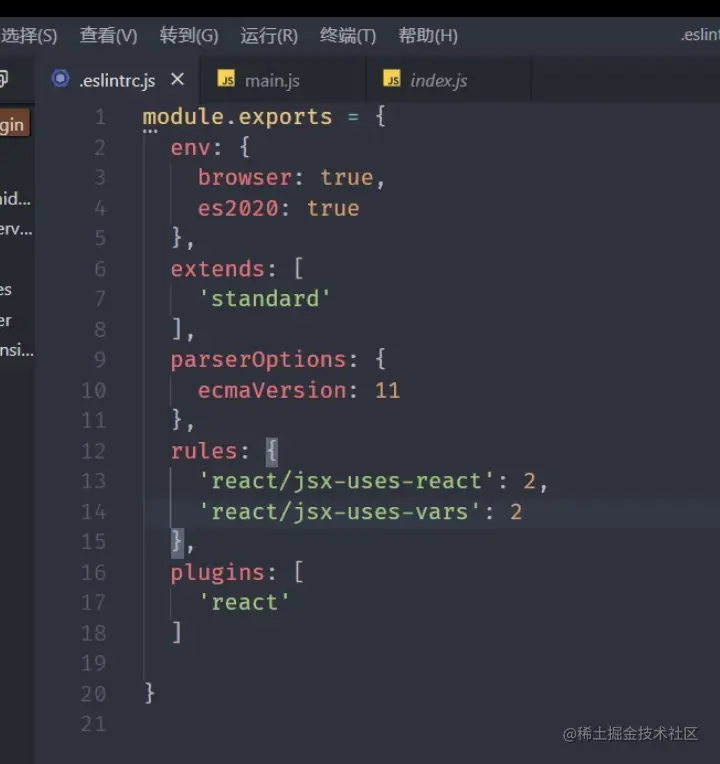Click the closing bracket on line 18
The width and height of the screenshot is (720, 764).
coord(177,632)
